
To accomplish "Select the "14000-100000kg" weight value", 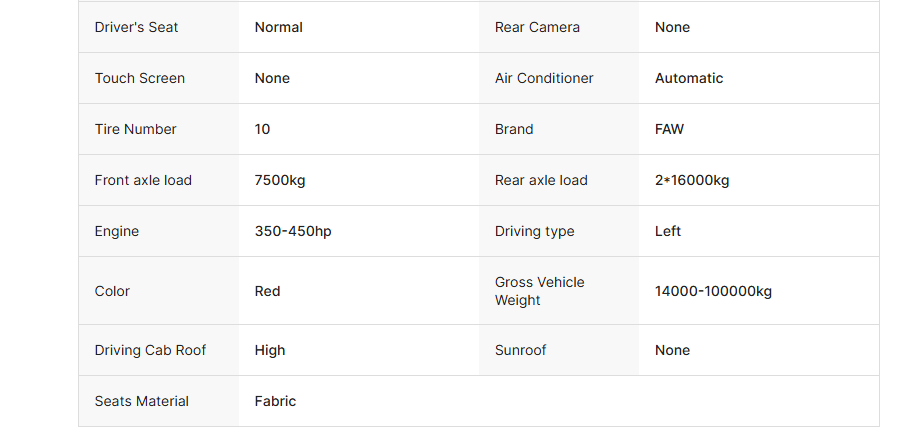I will 713,291.
